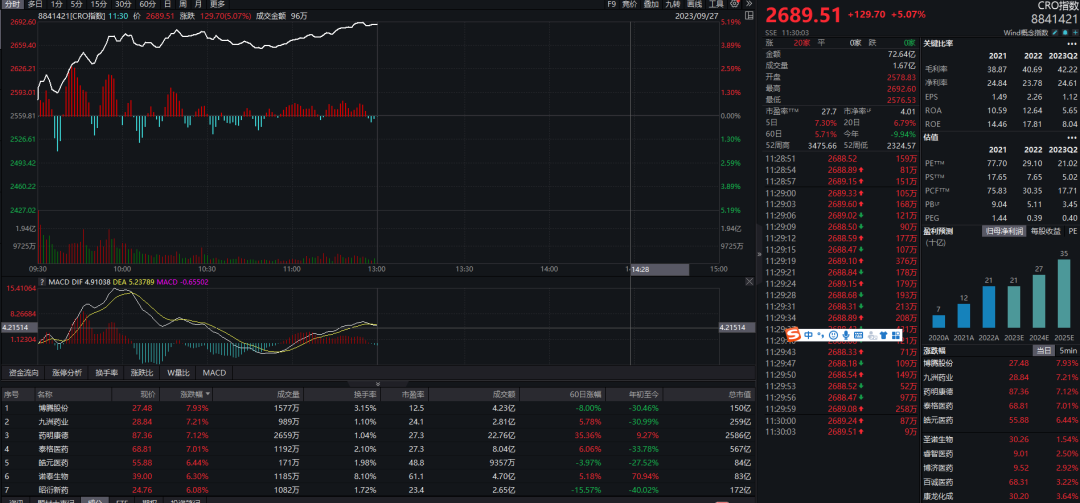Switch to the 1分 minute chart

point(57,4)
